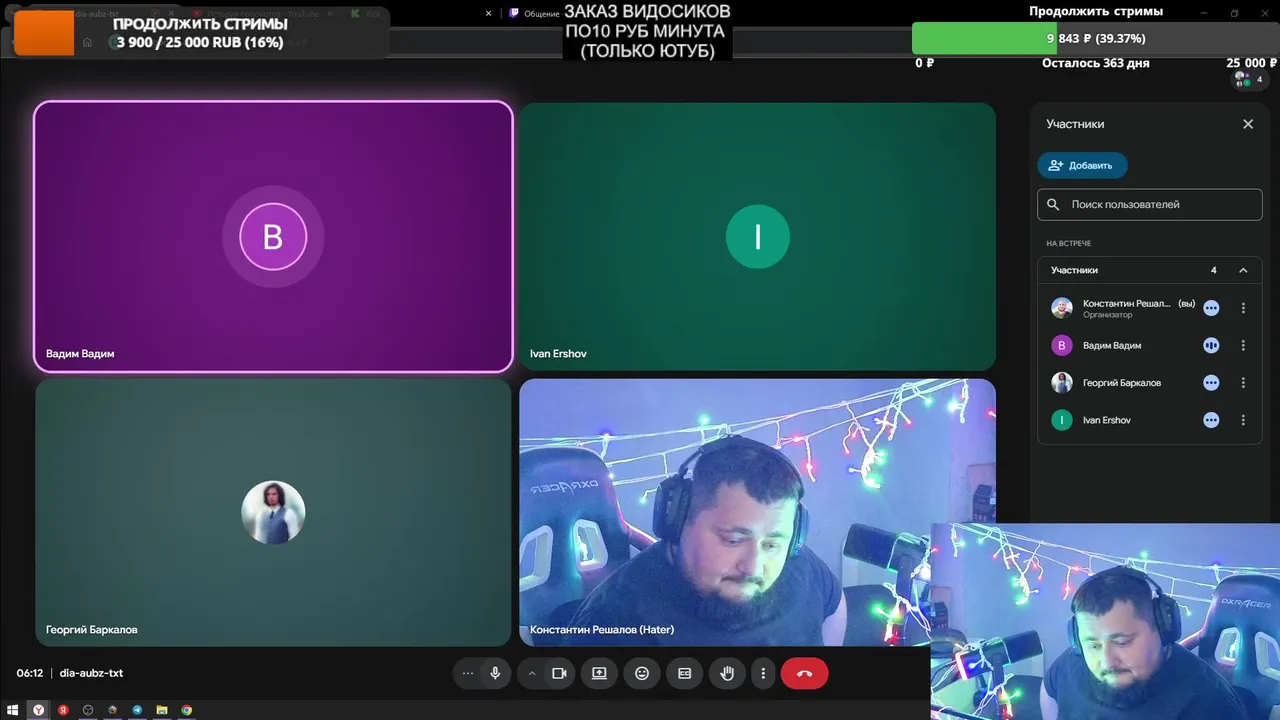Click the donation progress bar 9 843 ₽
This screenshot has height=720, width=1280.
coord(1096,38)
